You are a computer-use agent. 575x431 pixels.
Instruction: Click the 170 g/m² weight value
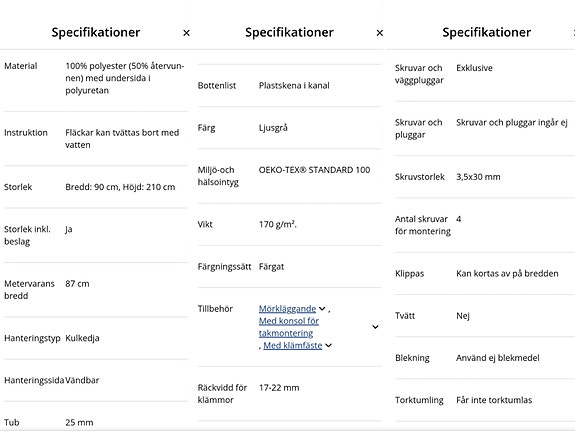278,224
